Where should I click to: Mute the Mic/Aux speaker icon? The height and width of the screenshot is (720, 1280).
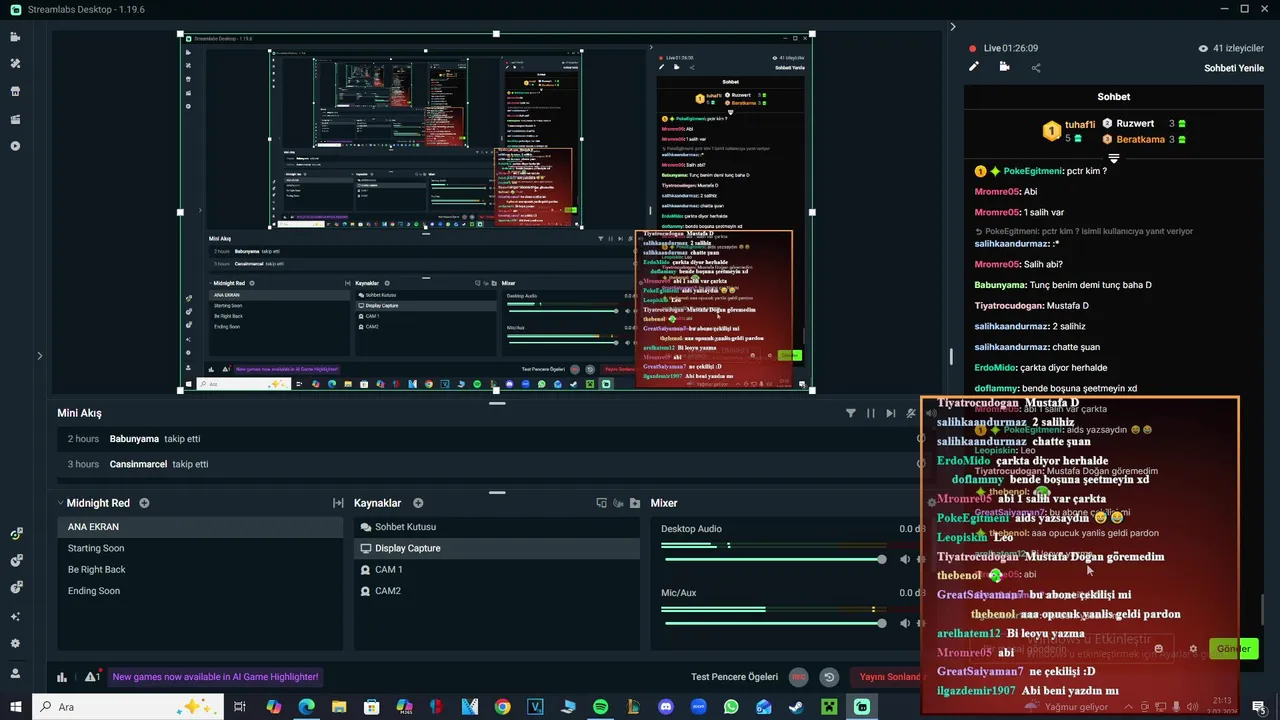click(x=907, y=623)
